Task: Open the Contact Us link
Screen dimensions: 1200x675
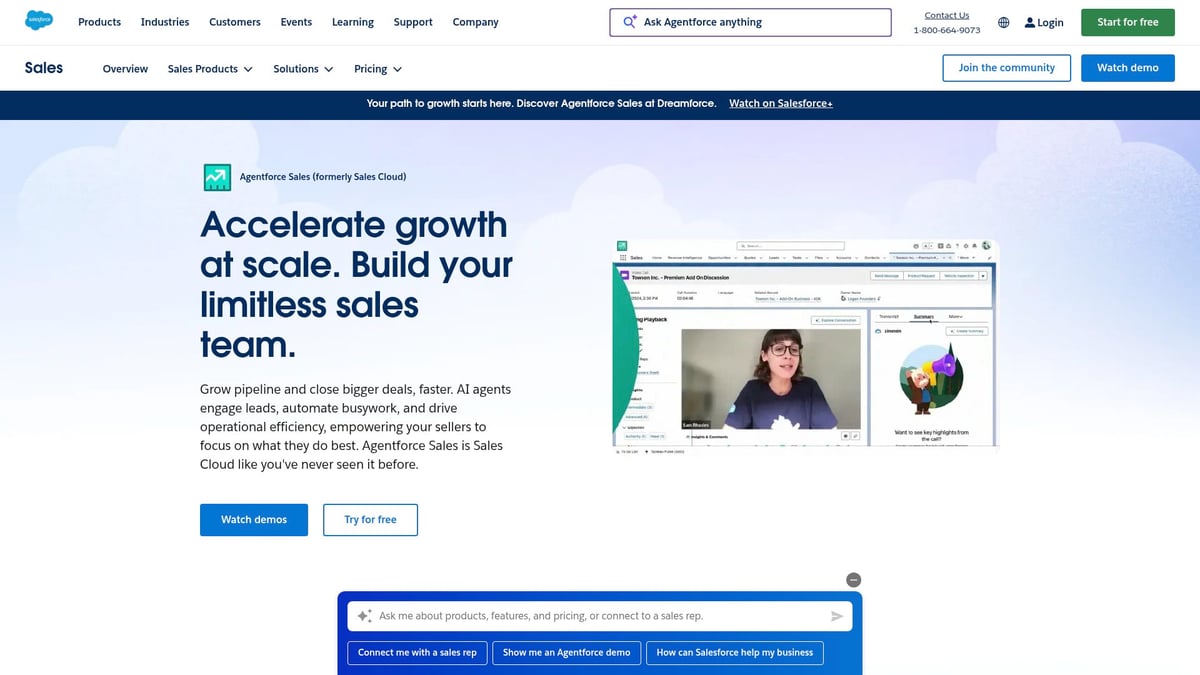Action: [946, 14]
